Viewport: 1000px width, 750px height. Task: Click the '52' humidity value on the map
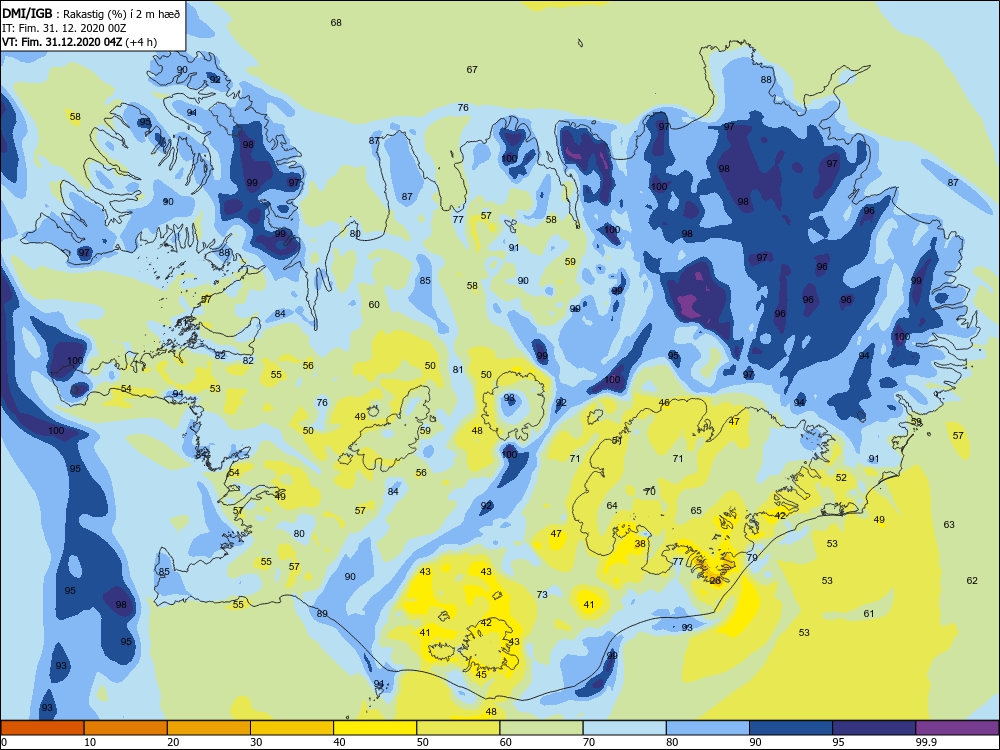click(841, 477)
